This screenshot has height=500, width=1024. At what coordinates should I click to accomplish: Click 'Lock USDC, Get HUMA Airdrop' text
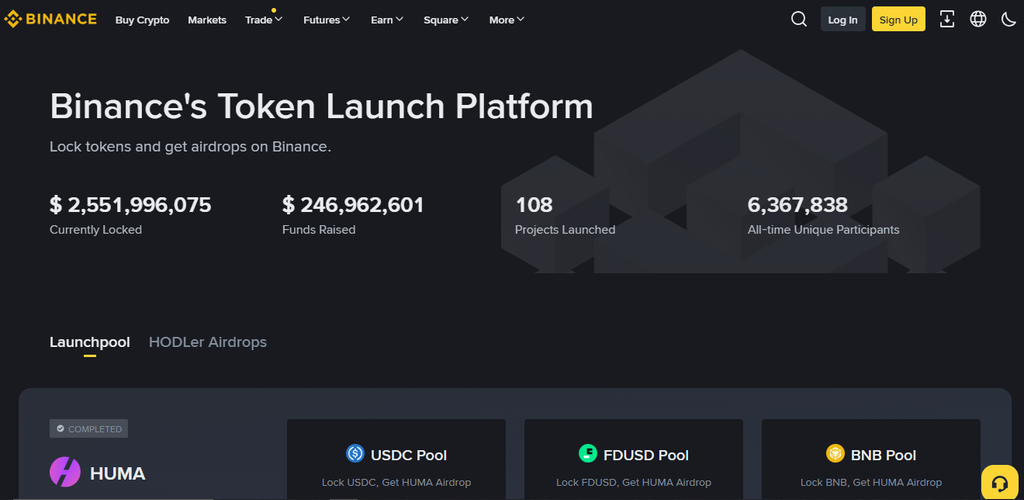tap(396, 482)
